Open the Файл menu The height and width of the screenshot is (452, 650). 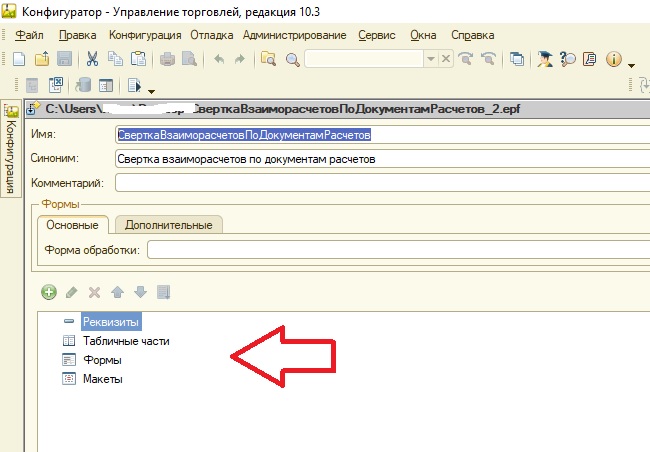(29, 35)
